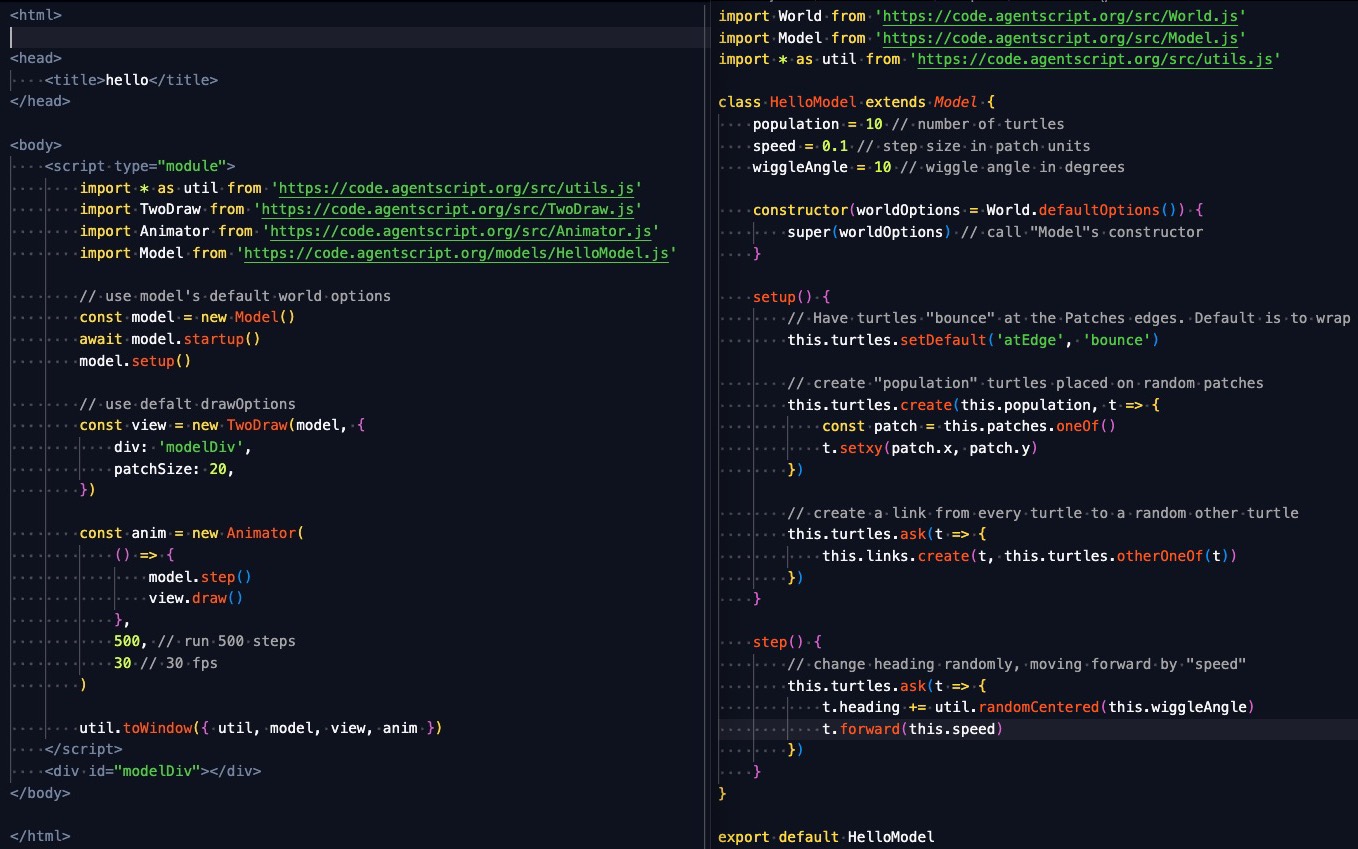Click the 'export default HelloModel' line

[826, 836]
